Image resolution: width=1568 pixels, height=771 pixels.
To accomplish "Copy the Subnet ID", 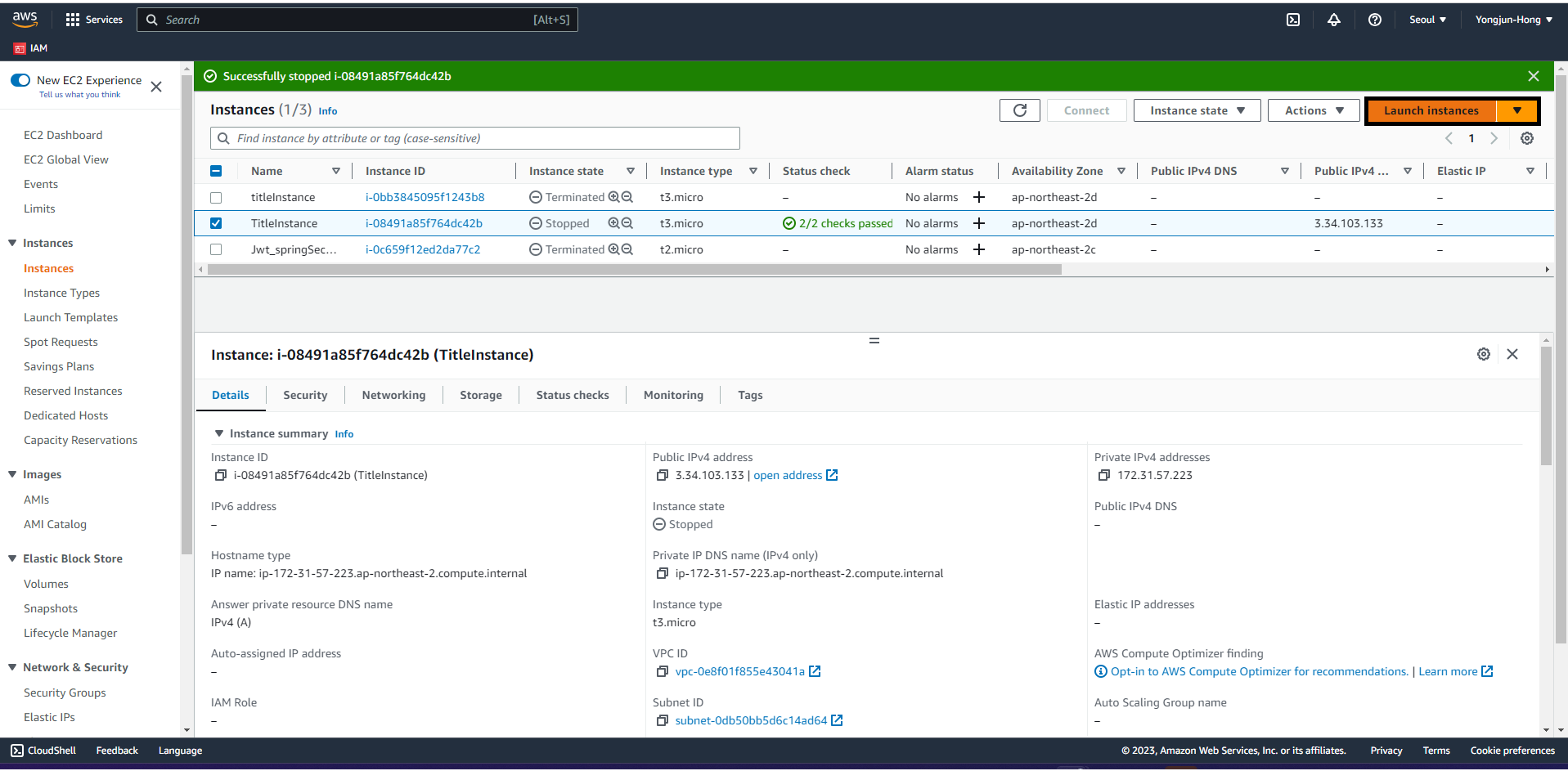I will pos(663,720).
